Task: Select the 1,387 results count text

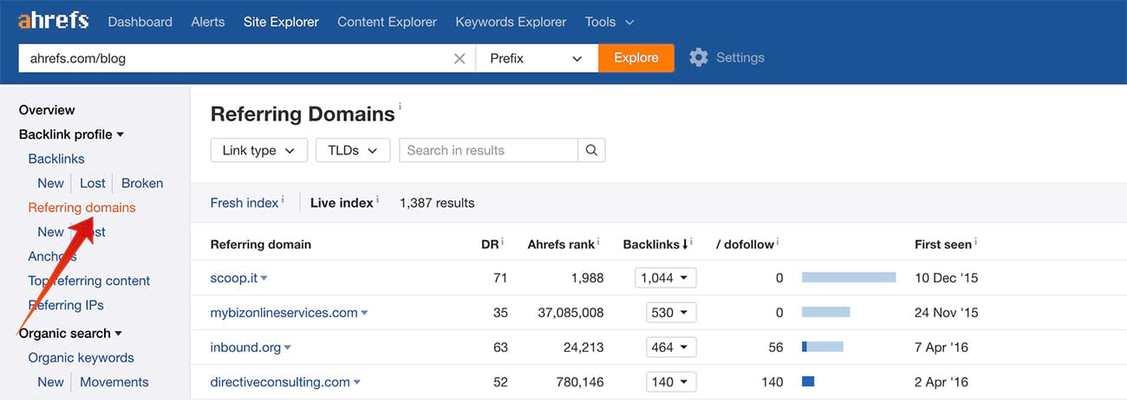Action: (x=437, y=203)
